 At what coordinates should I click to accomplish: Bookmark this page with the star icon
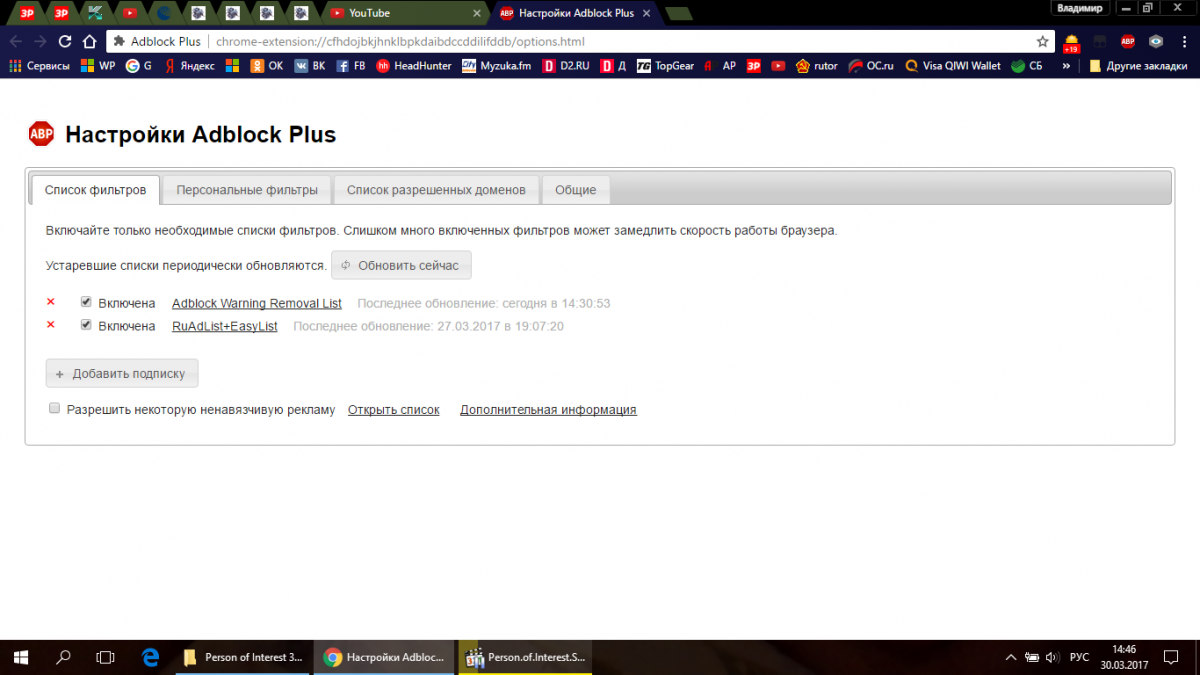tap(1043, 42)
